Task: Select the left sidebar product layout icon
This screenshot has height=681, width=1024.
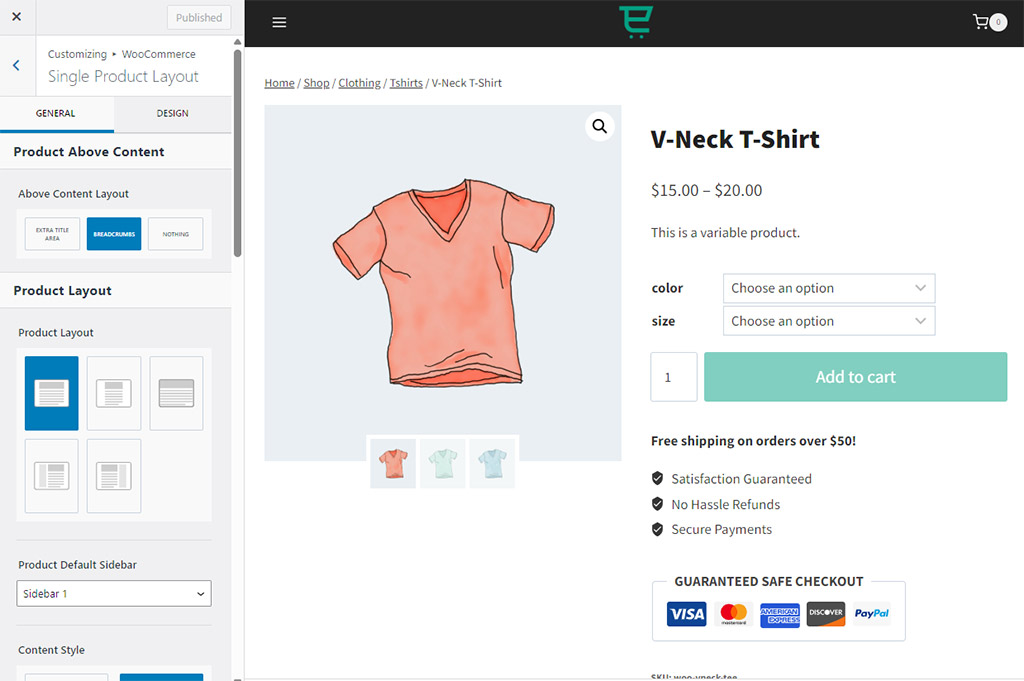Action: 51,476
